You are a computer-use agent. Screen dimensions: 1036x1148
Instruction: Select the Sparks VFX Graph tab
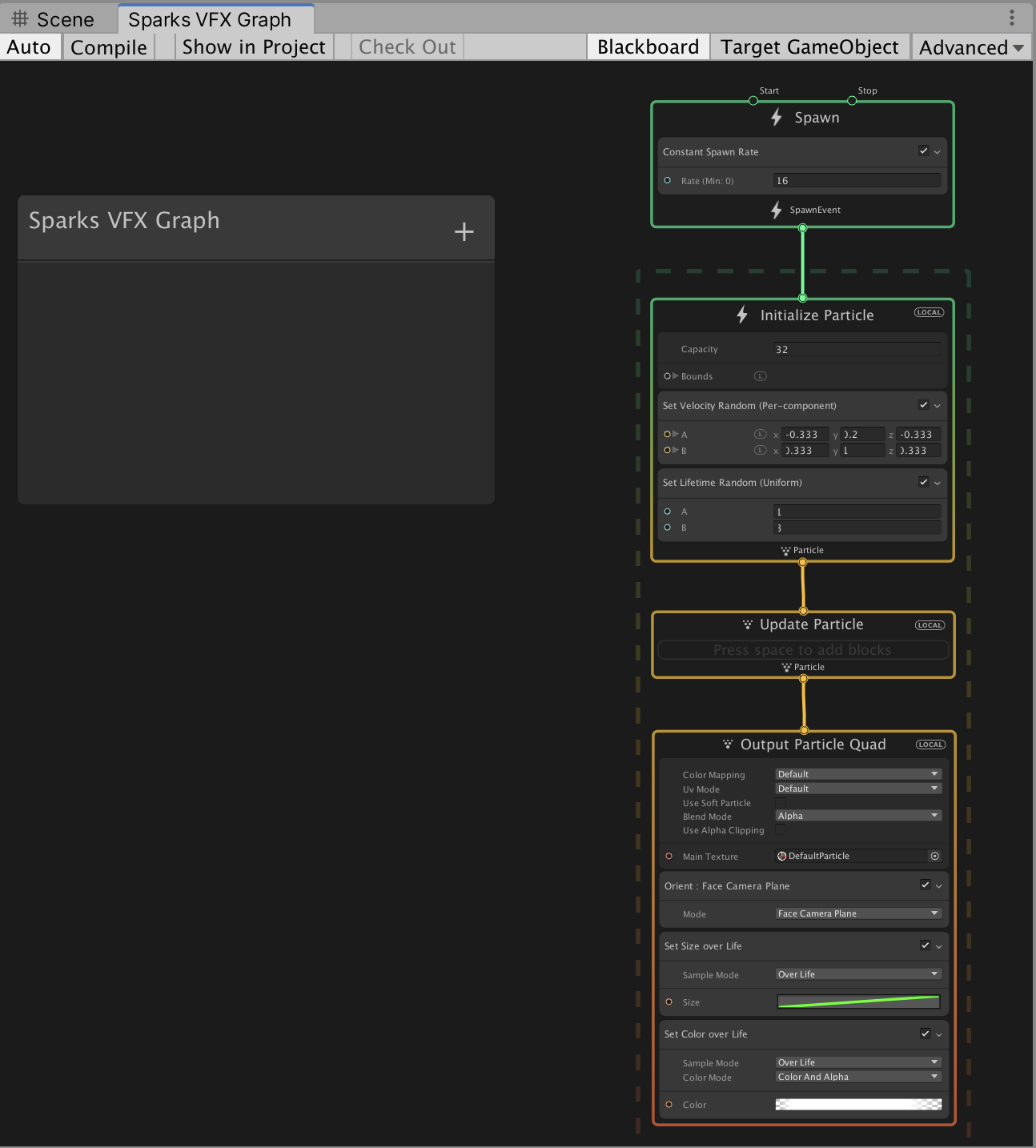(x=210, y=19)
